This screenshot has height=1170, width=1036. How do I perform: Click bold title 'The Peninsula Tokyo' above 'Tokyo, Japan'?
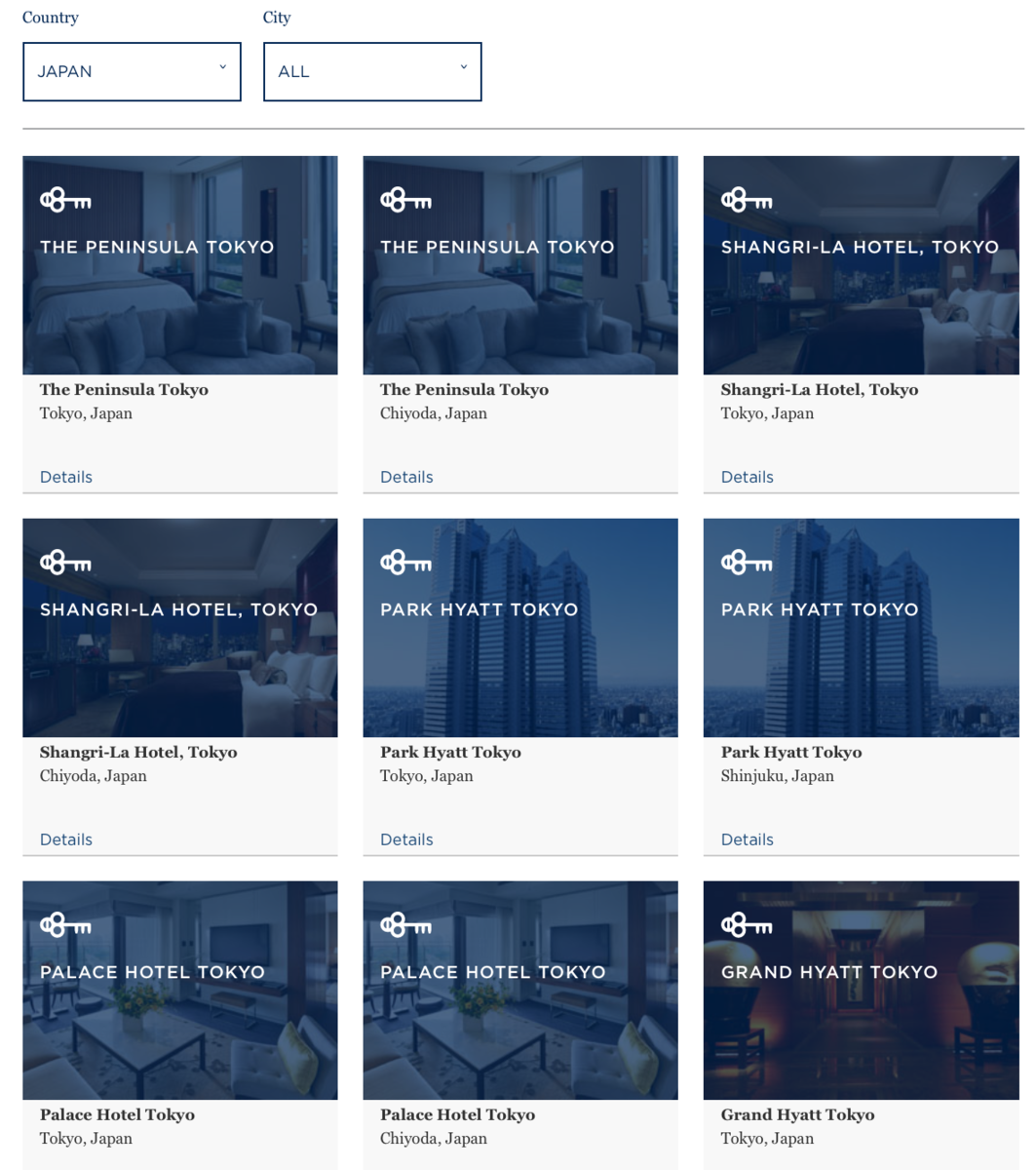(x=124, y=390)
